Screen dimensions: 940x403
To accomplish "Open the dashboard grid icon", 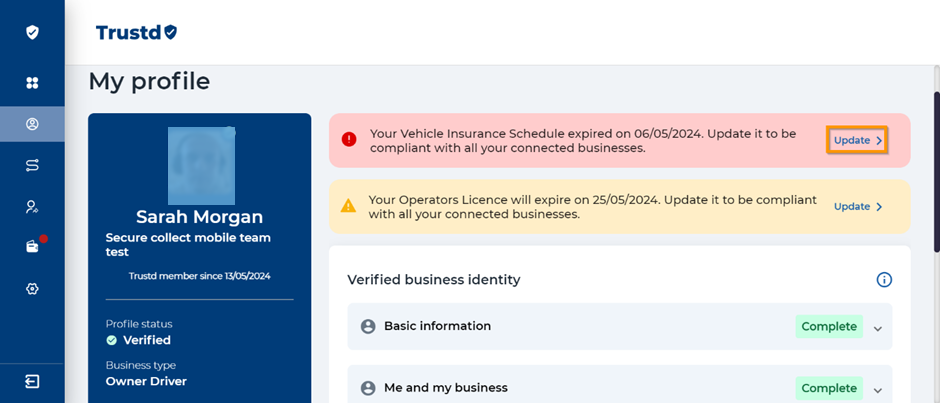I will click(x=32, y=82).
